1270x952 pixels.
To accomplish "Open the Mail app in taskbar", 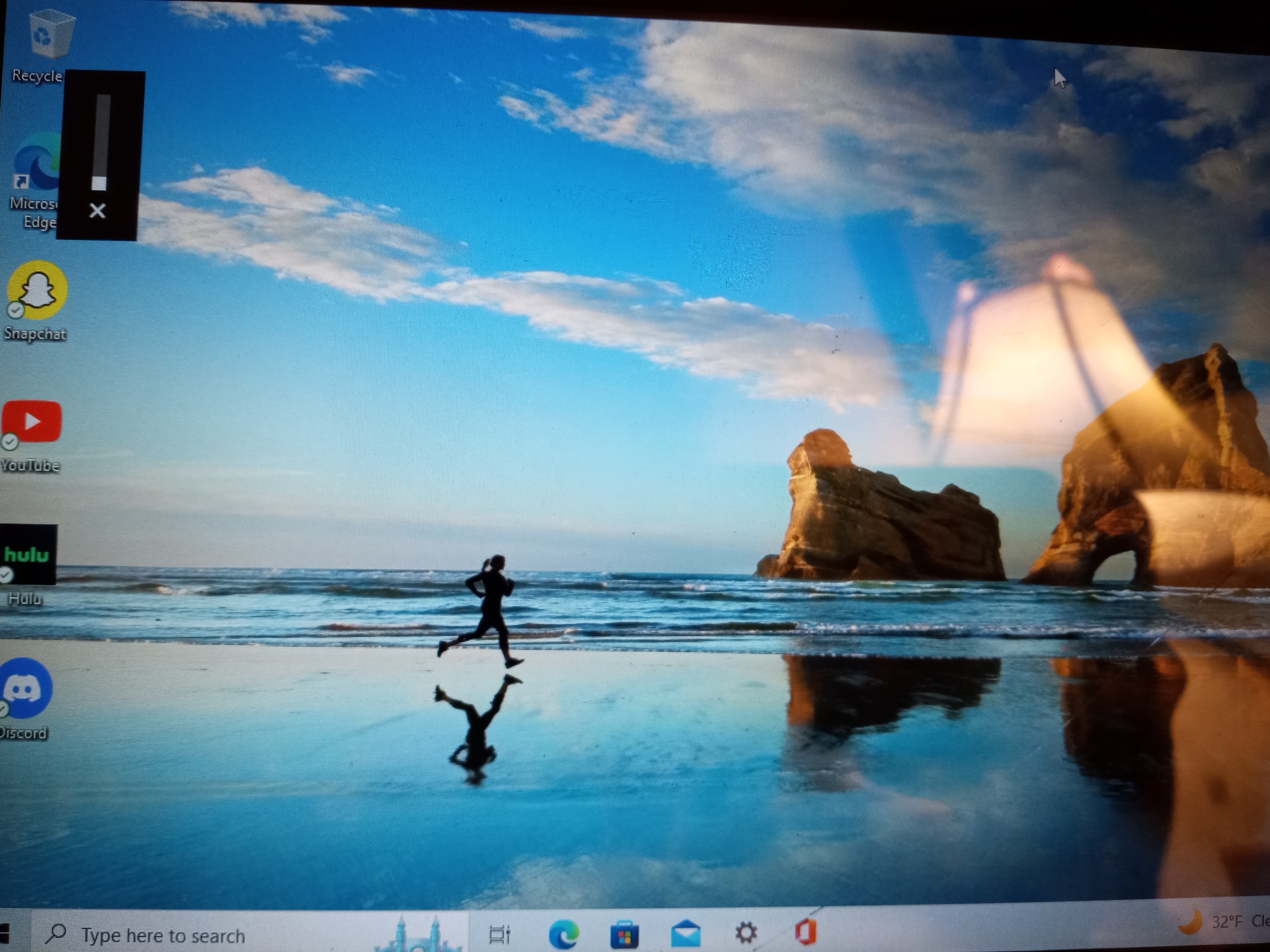I will [685, 934].
